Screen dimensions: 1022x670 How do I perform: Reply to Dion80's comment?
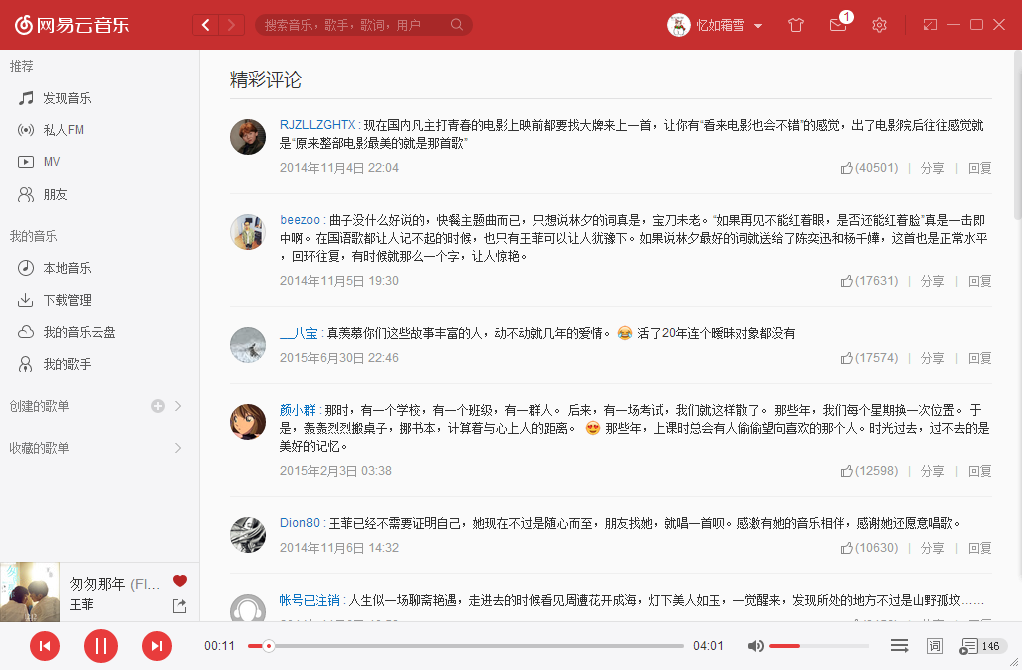point(980,547)
